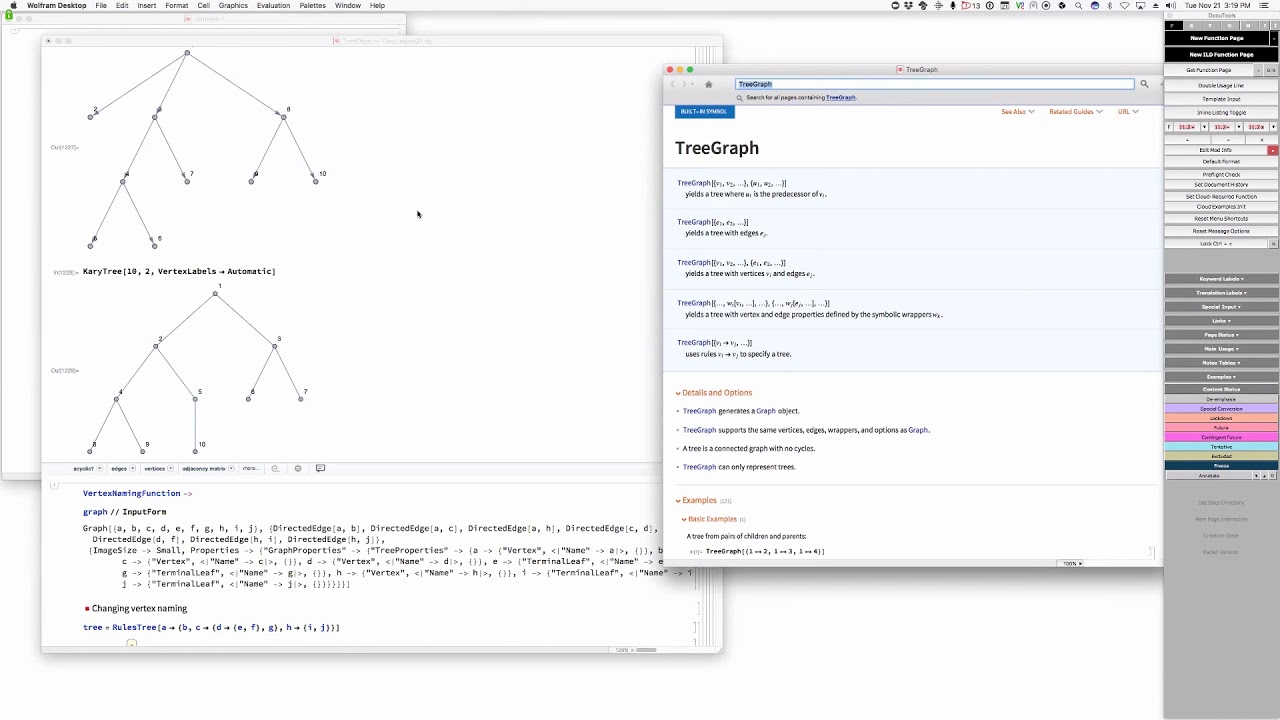Image resolution: width=1280 pixels, height=720 pixels.
Task: Click the speech bubble feedback icon in suggestions bar
Action: (x=320, y=468)
